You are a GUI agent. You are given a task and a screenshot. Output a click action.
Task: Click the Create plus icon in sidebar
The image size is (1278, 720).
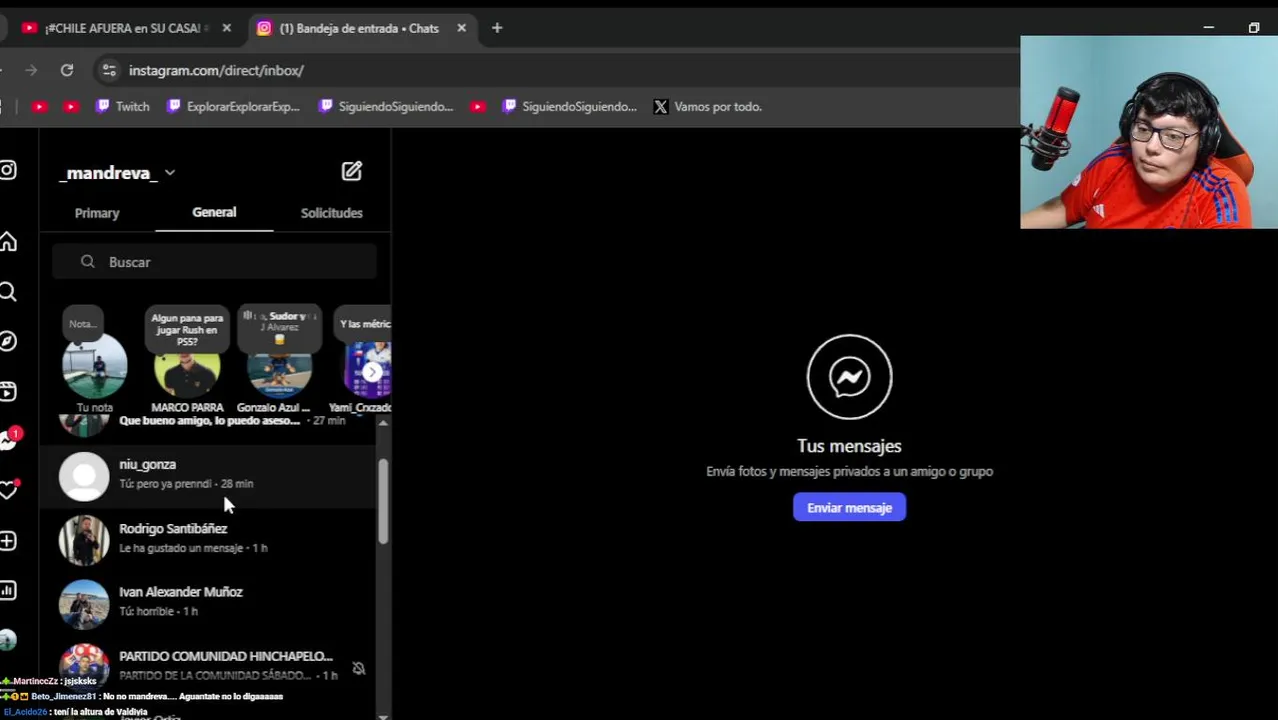8,541
